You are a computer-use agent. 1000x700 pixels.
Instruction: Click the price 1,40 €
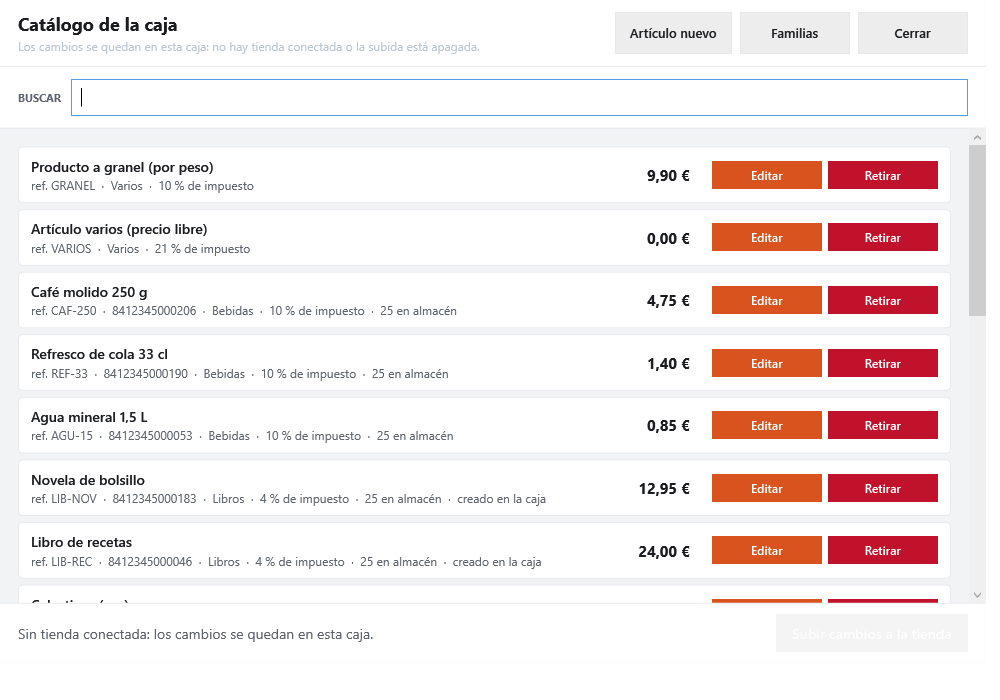pyautogui.click(x=668, y=363)
